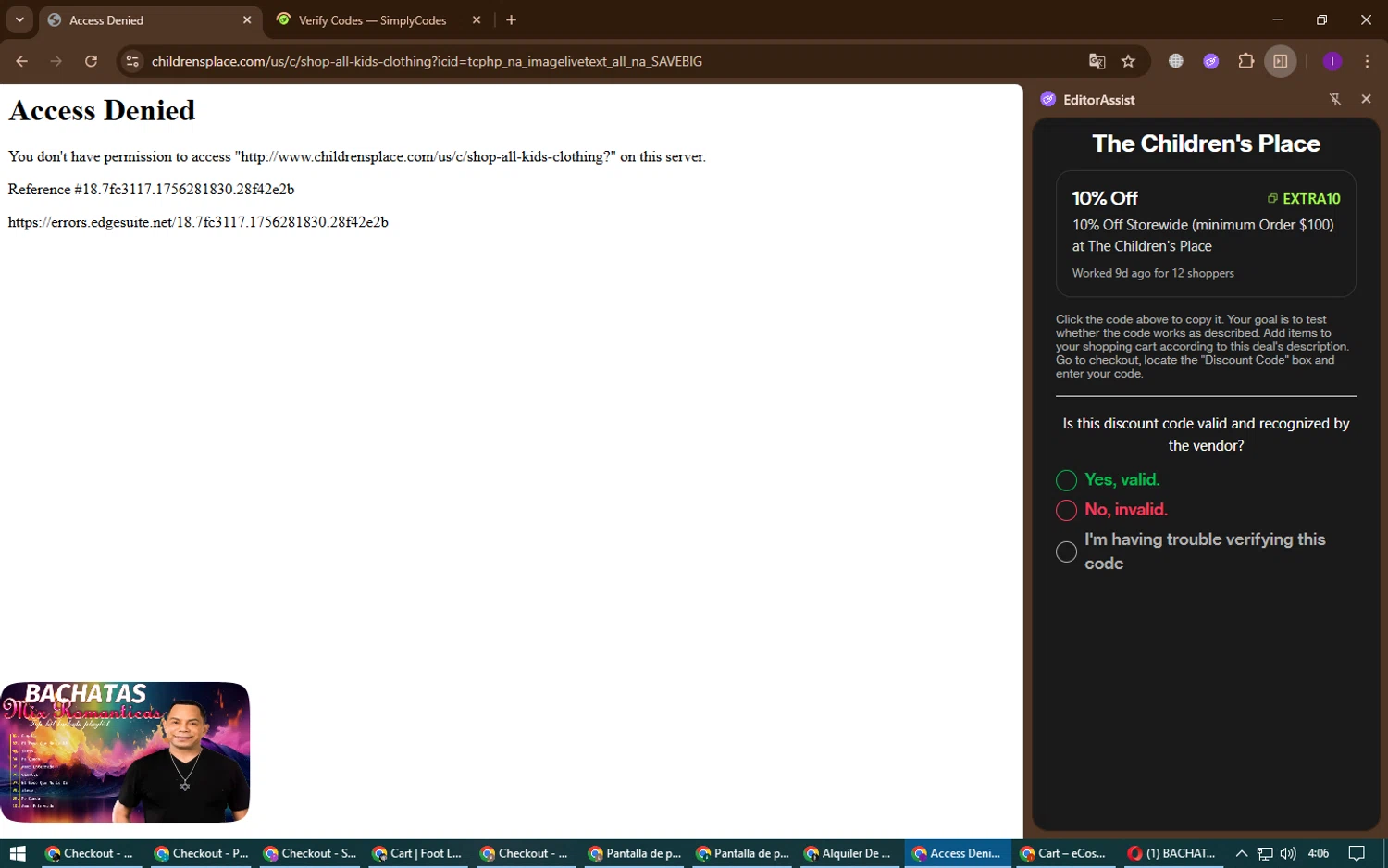Image resolution: width=1388 pixels, height=868 pixels.
Task: Pin the EditorAssist side panel
Action: [x=1335, y=99]
